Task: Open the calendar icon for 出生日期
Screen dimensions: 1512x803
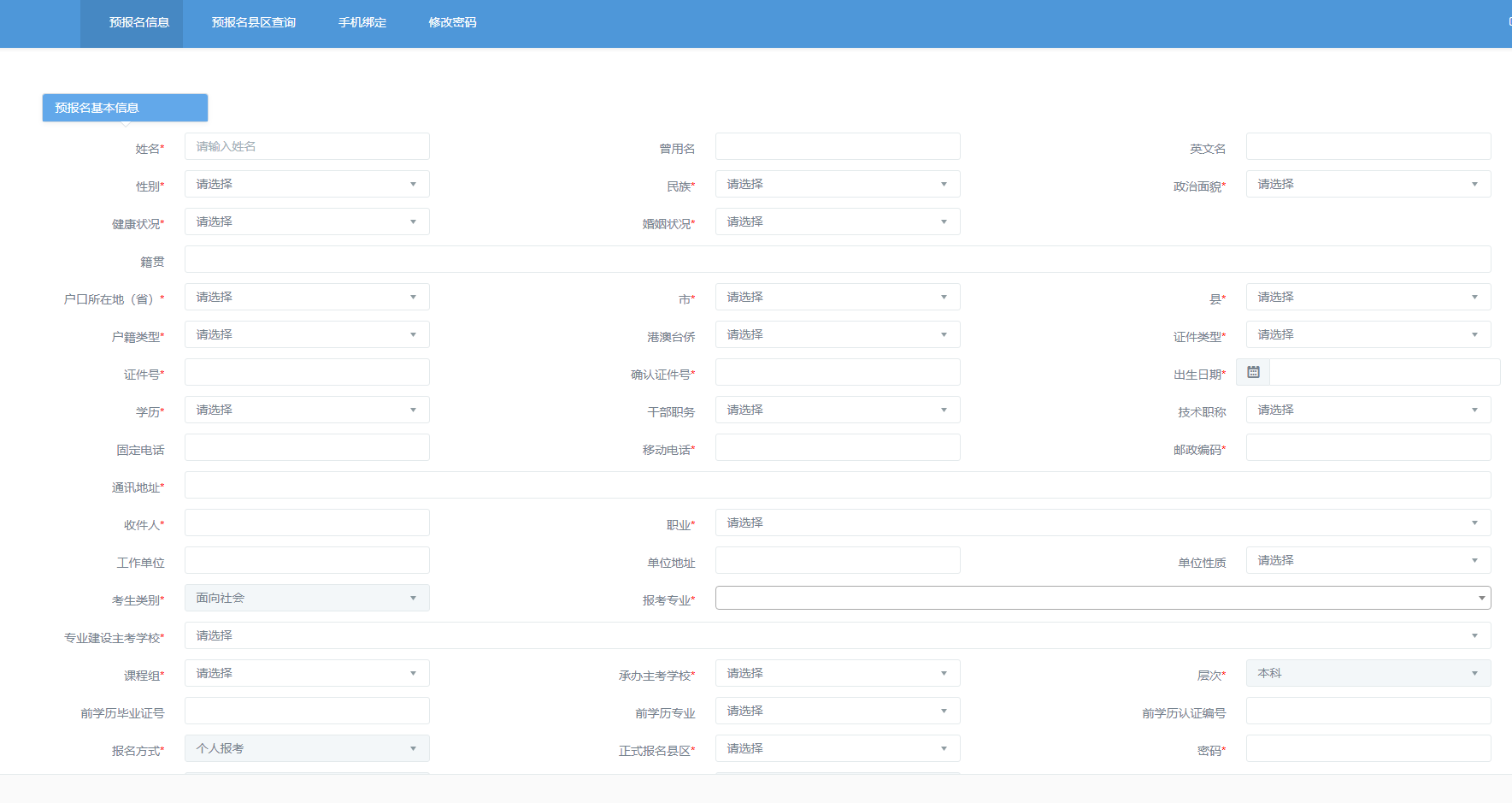Action: (x=1253, y=372)
